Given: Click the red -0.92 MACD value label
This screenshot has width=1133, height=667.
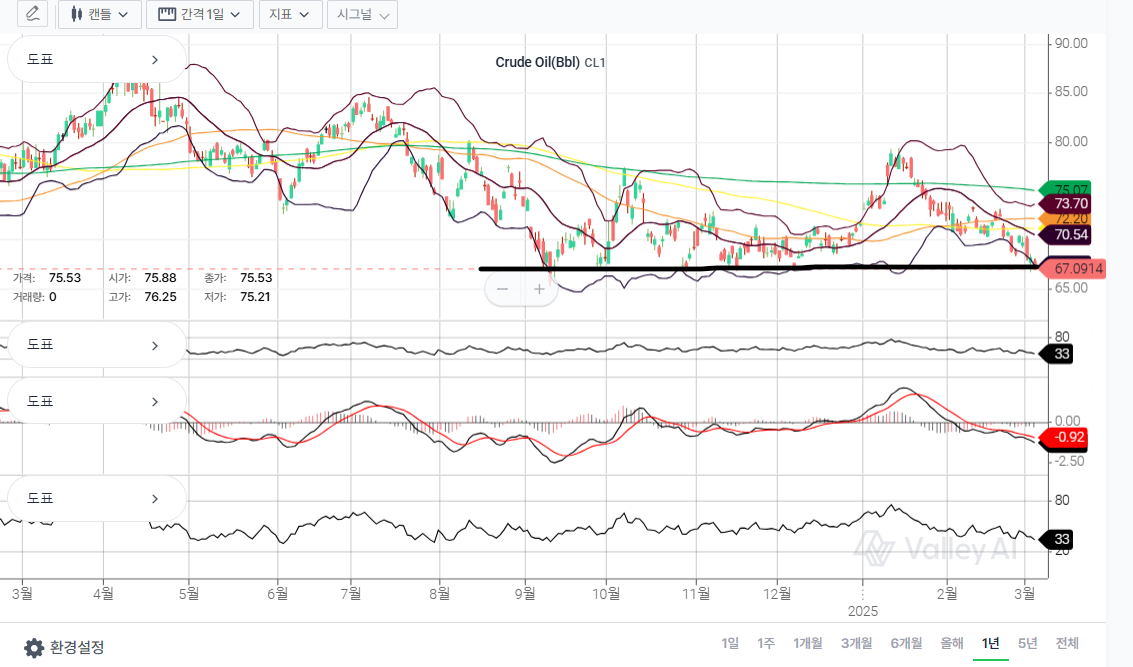Looking at the screenshot, I should coord(1069,437).
